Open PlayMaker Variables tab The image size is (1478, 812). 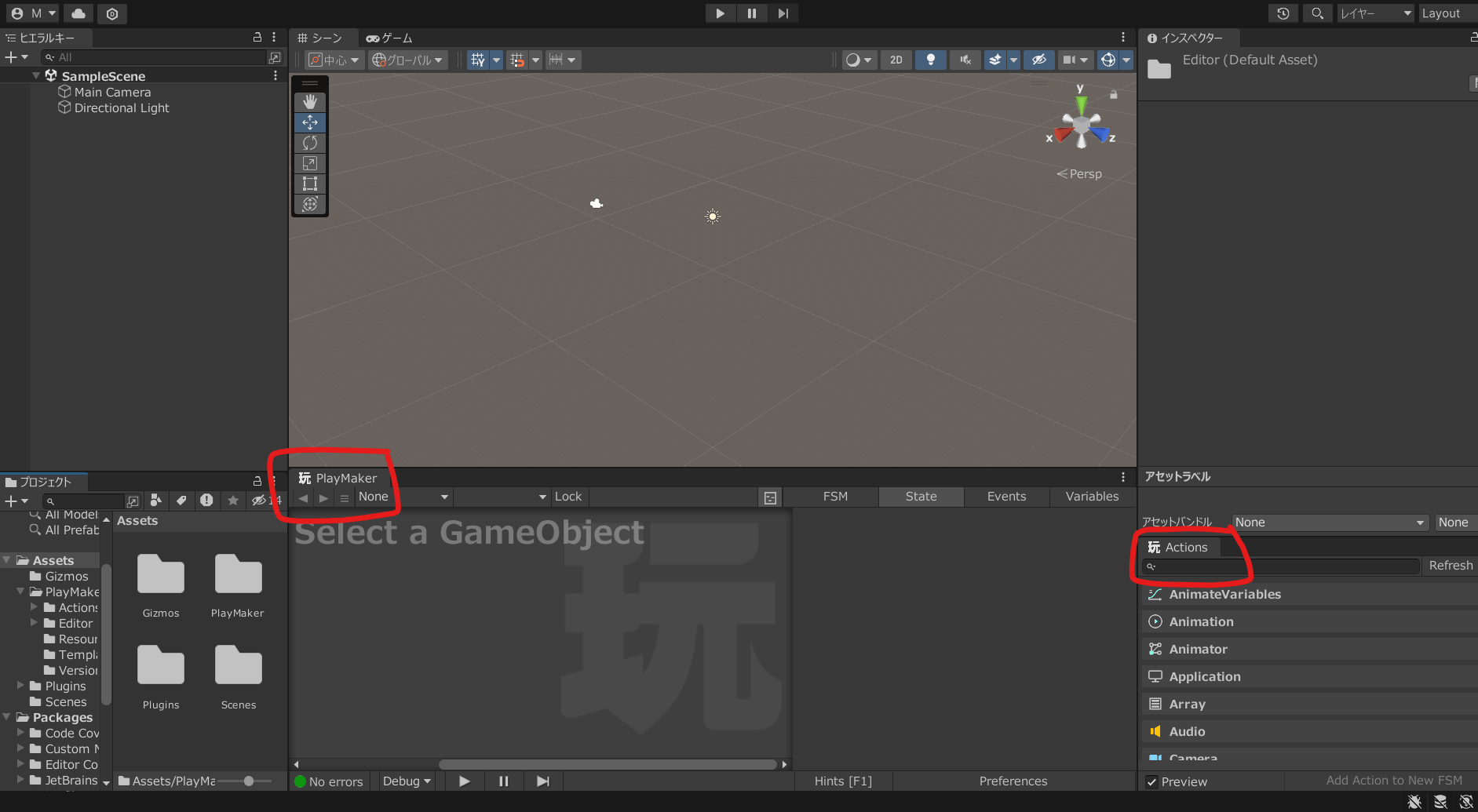coord(1092,497)
